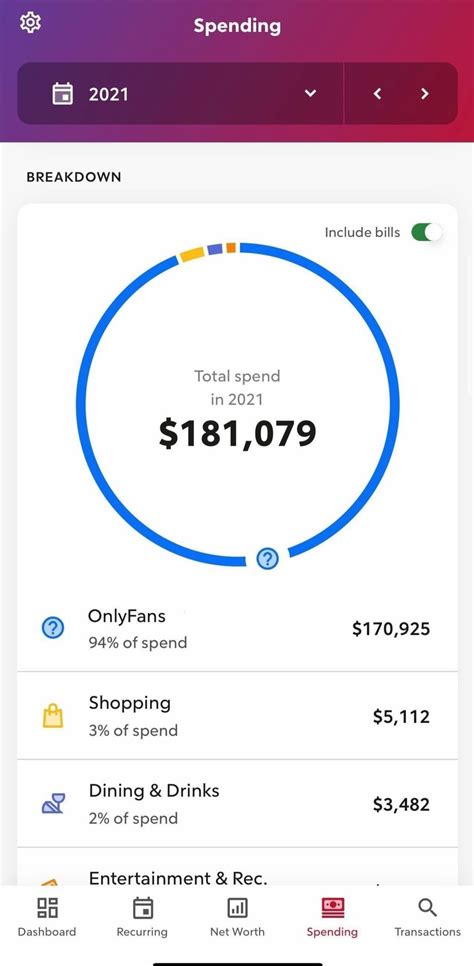This screenshot has height=966, width=474.
Task: Go to the next period arrow
Action: pos(425,94)
